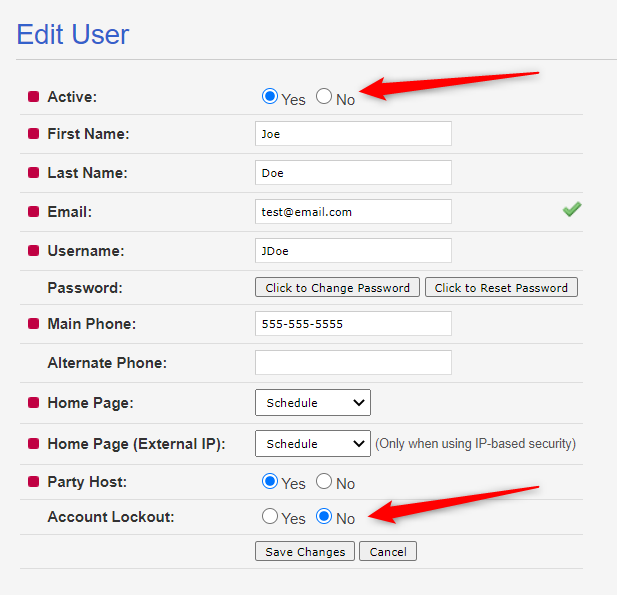This screenshot has width=617, height=595.
Task: Click the Last Name label
Action: (87, 173)
